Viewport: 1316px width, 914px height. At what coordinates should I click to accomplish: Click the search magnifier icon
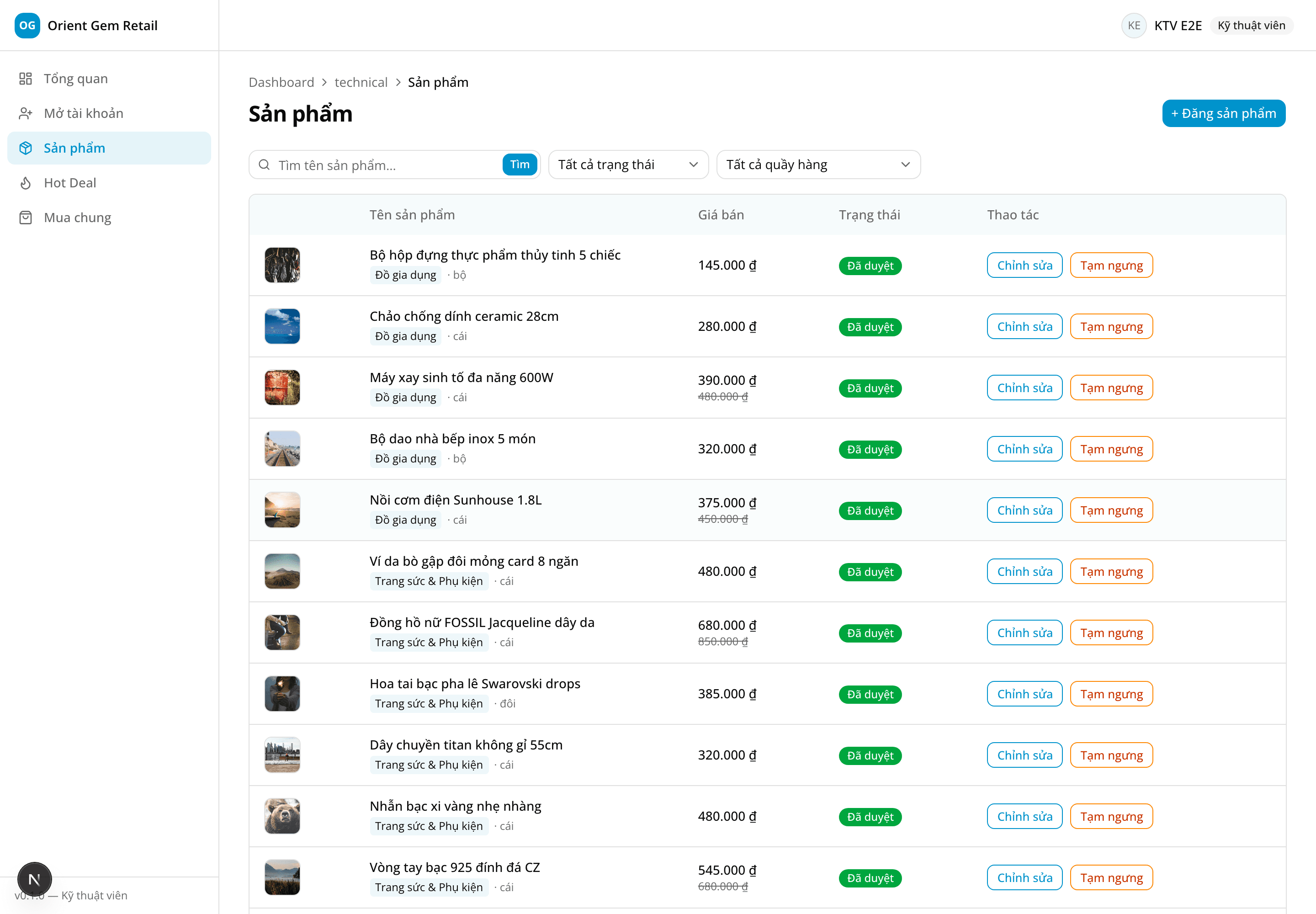click(264, 165)
